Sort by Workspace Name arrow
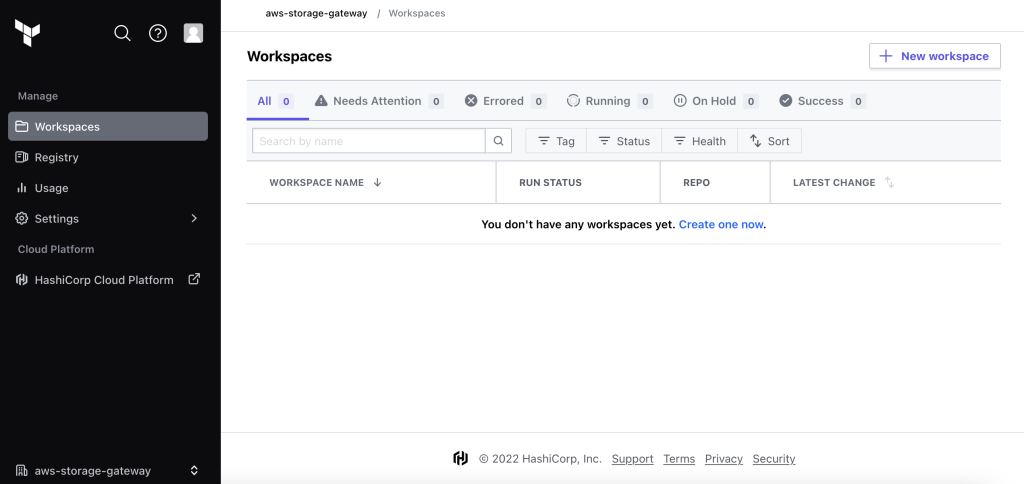This screenshot has height=484, width=1024. 377,183
